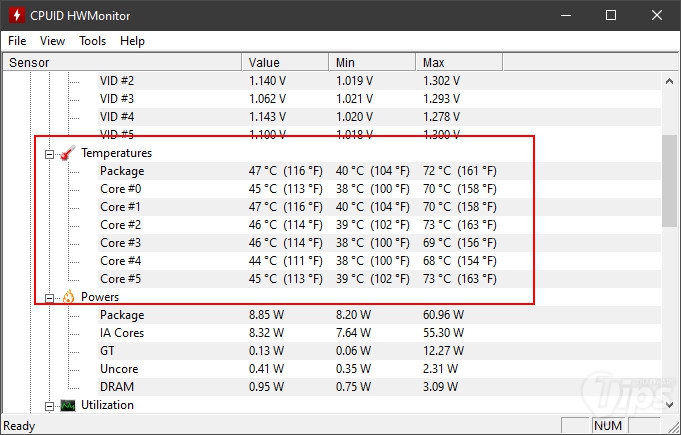Click the Powers group label

coord(100,297)
